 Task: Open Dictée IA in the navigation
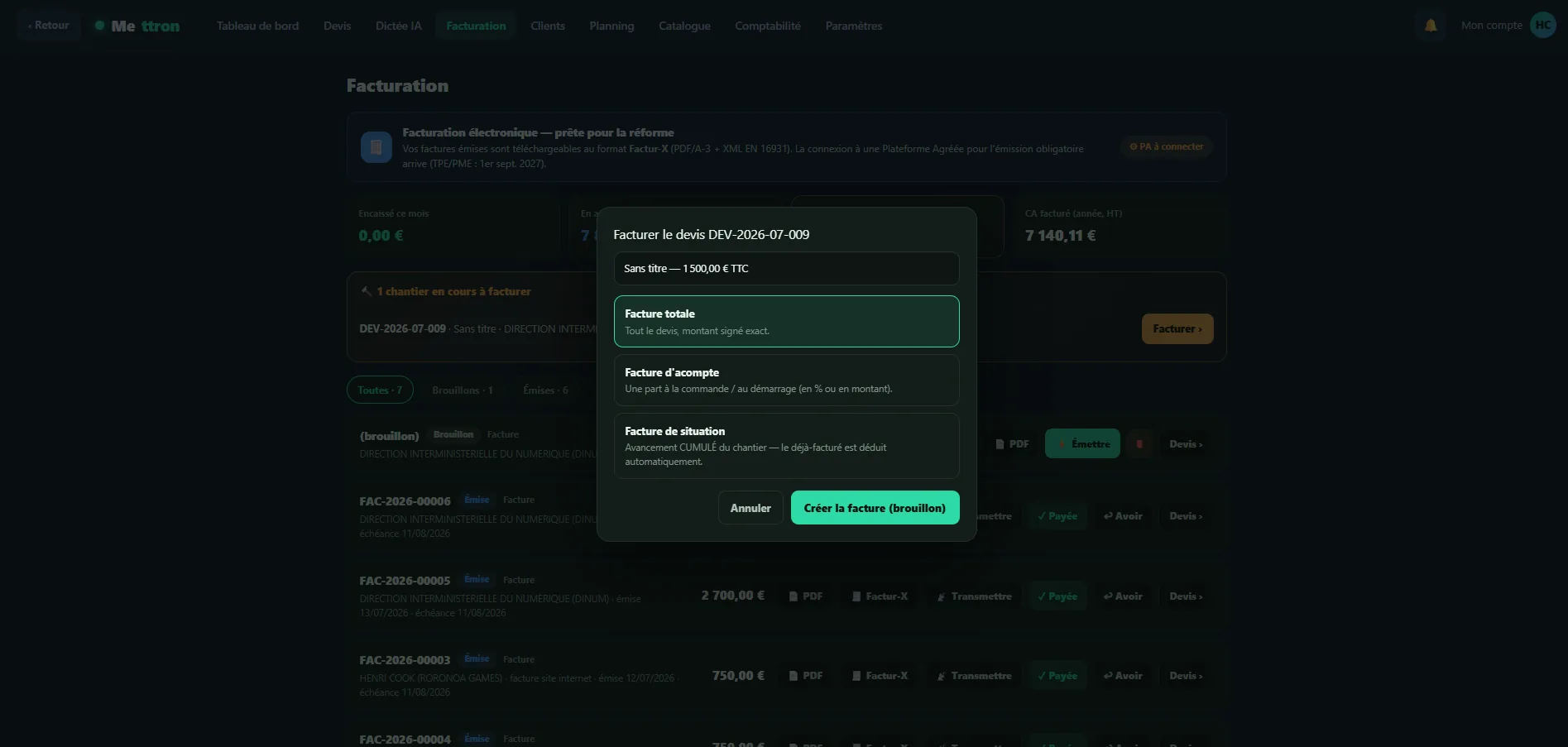(399, 26)
